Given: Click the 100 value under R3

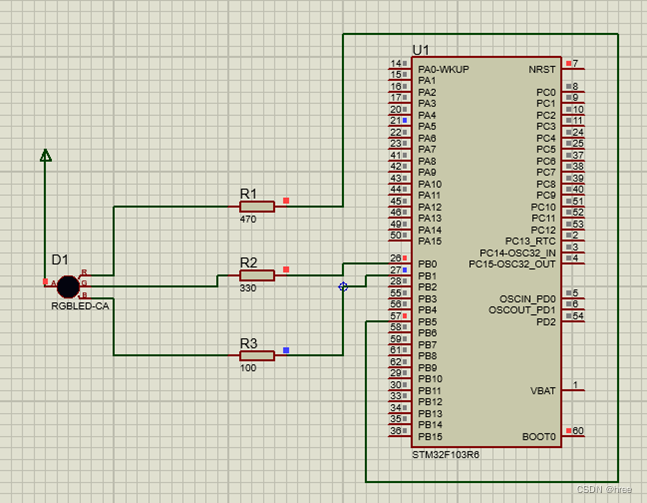Looking at the screenshot, I should (248, 368).
